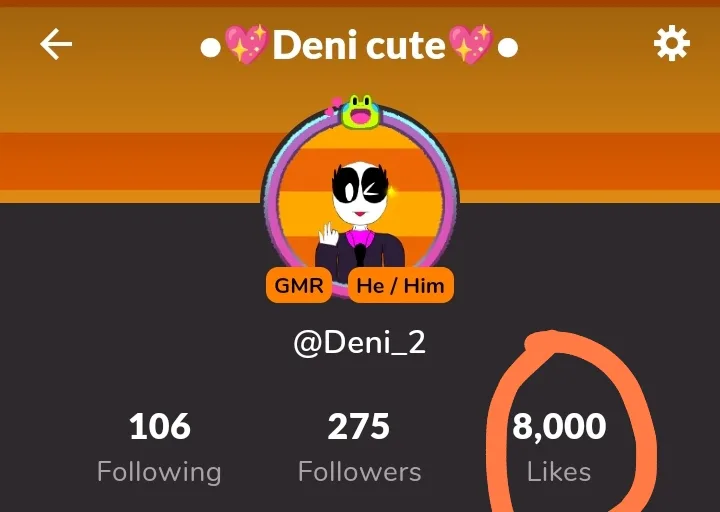Tap the small pink hearts near frog
The image size is (720, 512).
333,107
